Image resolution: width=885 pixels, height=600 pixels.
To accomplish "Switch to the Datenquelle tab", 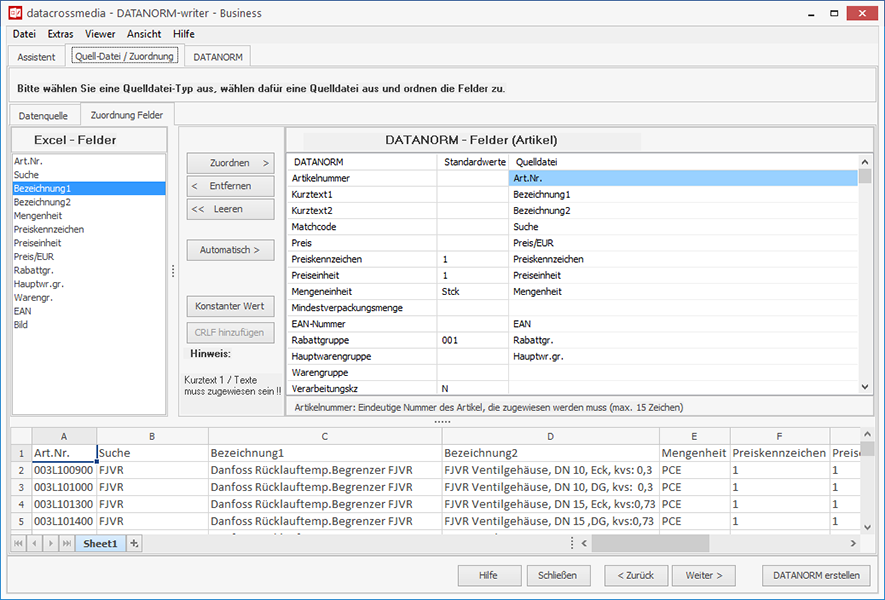I will point(44,116).
